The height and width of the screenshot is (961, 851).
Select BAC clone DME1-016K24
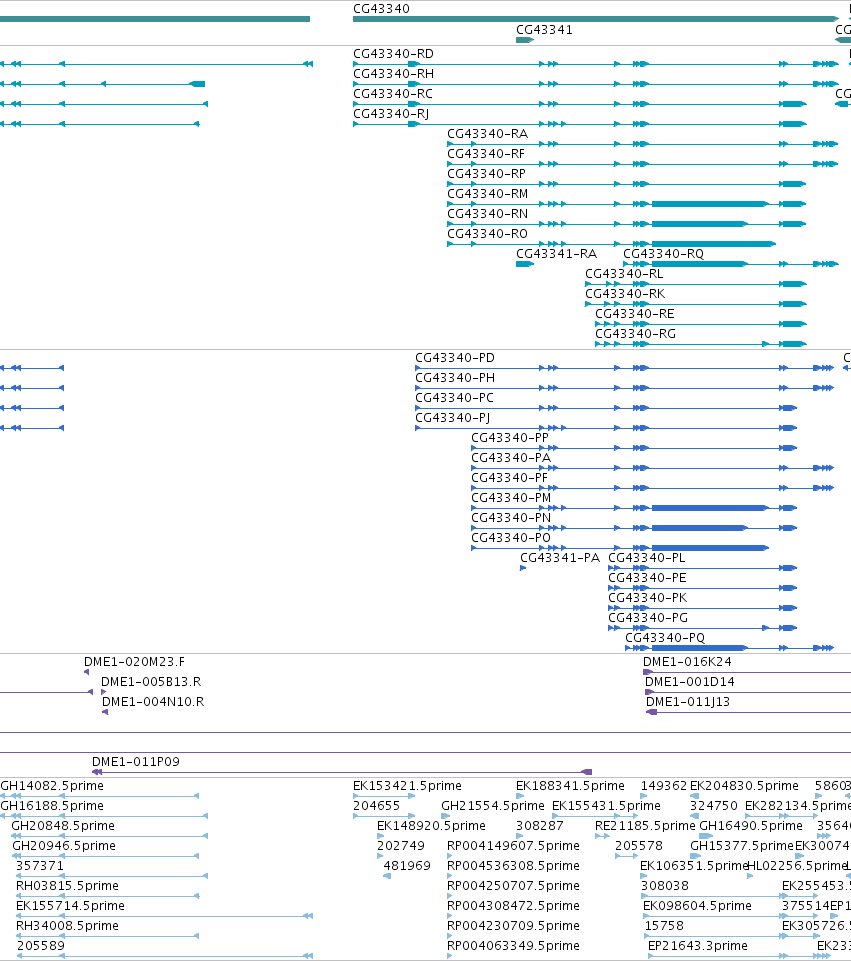tap(687, 662)
